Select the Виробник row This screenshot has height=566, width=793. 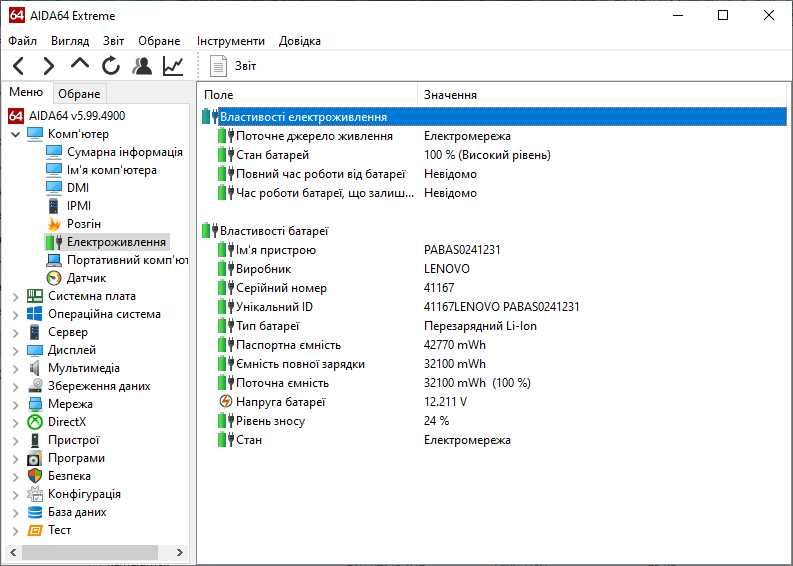coord(494,269)
